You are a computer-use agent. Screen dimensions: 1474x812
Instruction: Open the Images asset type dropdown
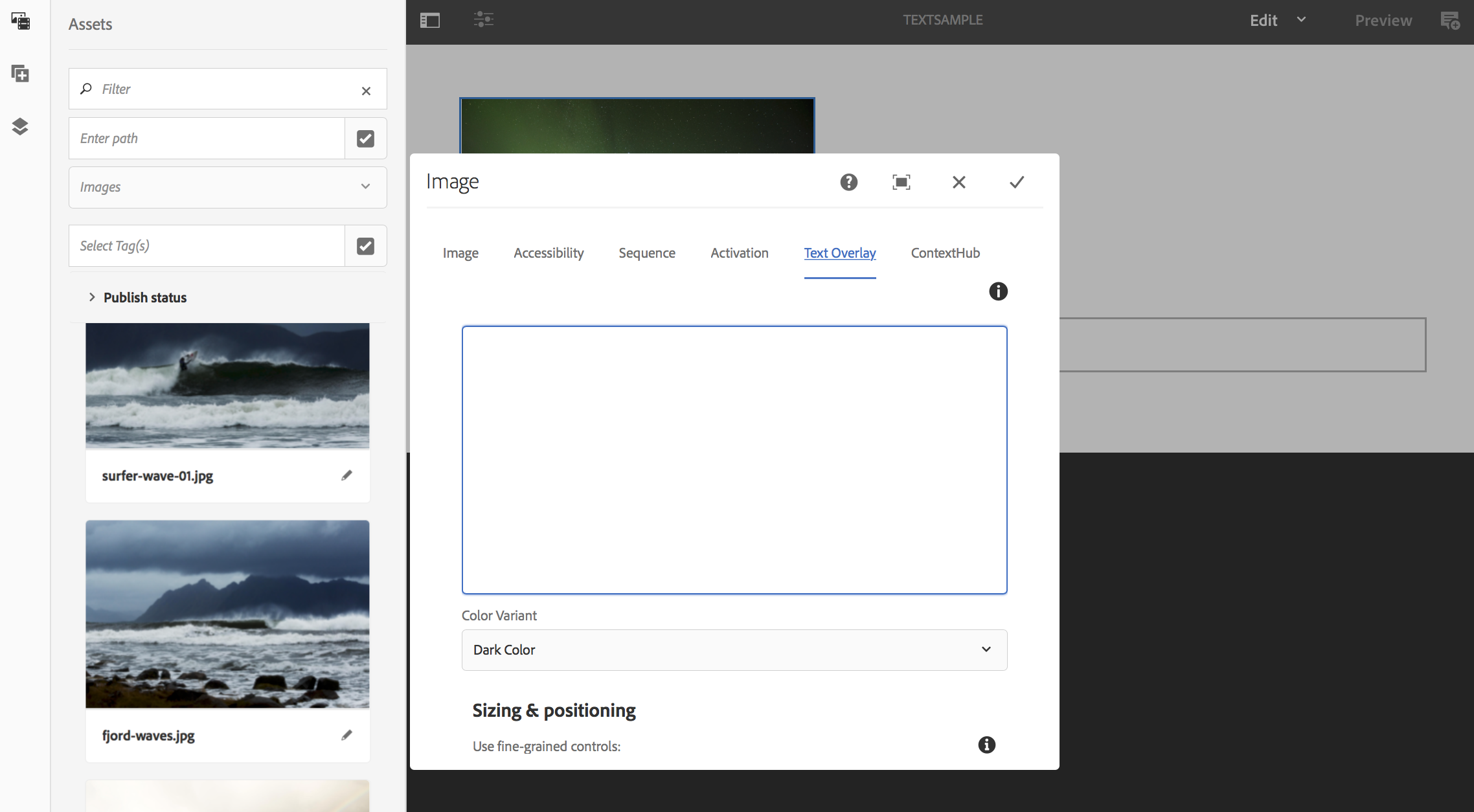pyautogui.click(x=227, y=187)
